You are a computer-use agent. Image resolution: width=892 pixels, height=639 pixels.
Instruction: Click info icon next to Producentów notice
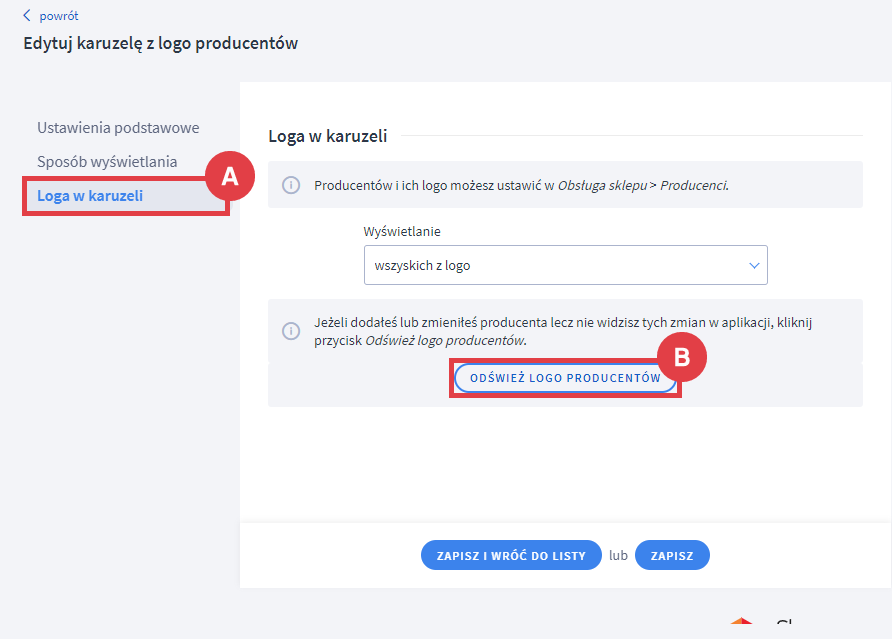pyautogui.click(x=291, y=186)
